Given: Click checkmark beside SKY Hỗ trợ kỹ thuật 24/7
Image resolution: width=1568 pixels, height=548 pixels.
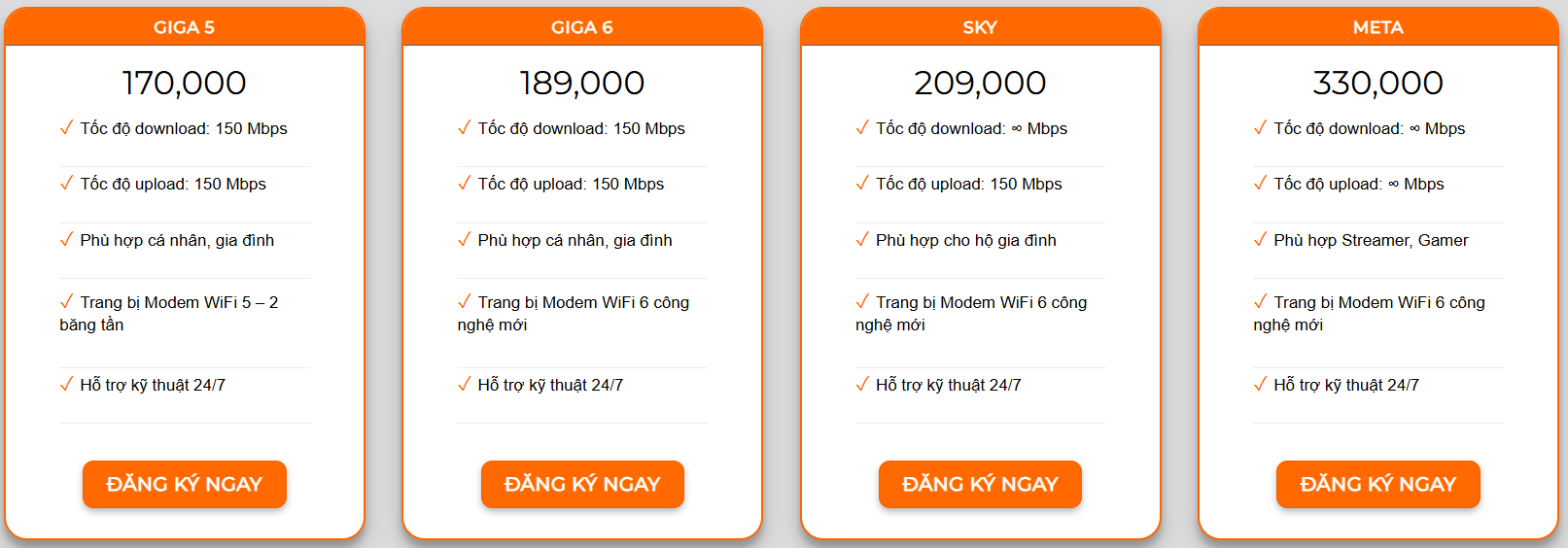Looking at the screenshot, I should [862, 384].
